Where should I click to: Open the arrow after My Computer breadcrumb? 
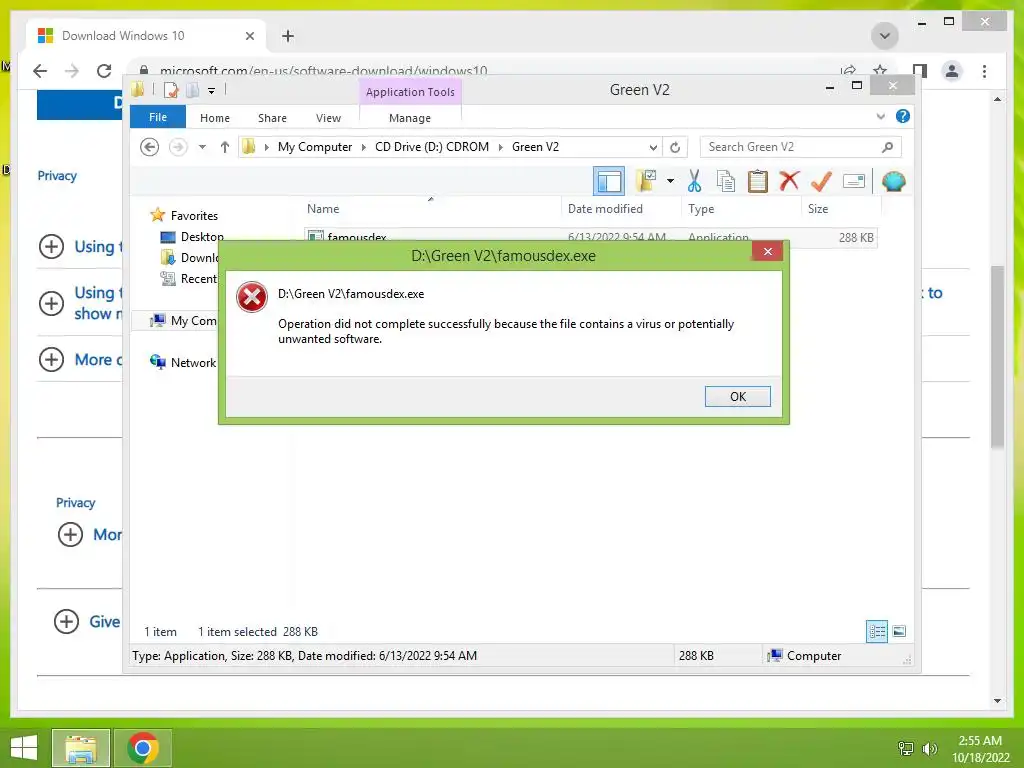[x=364, y=147]
